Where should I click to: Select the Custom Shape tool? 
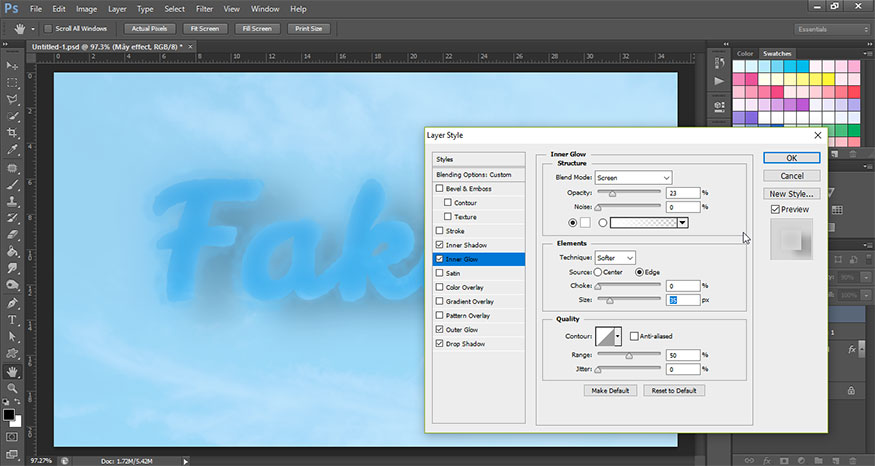12,354
